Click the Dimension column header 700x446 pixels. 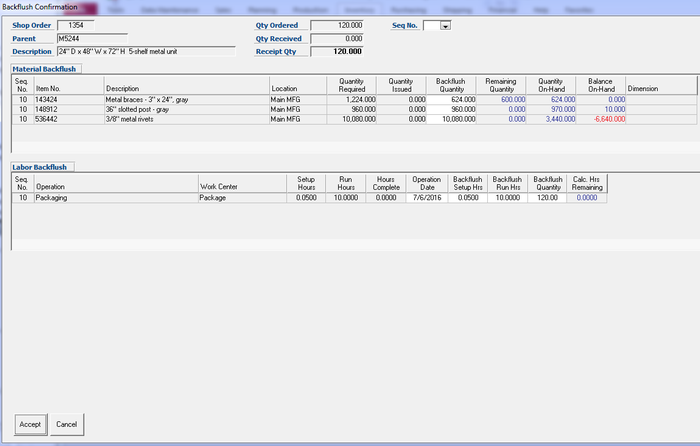(661, 85)
